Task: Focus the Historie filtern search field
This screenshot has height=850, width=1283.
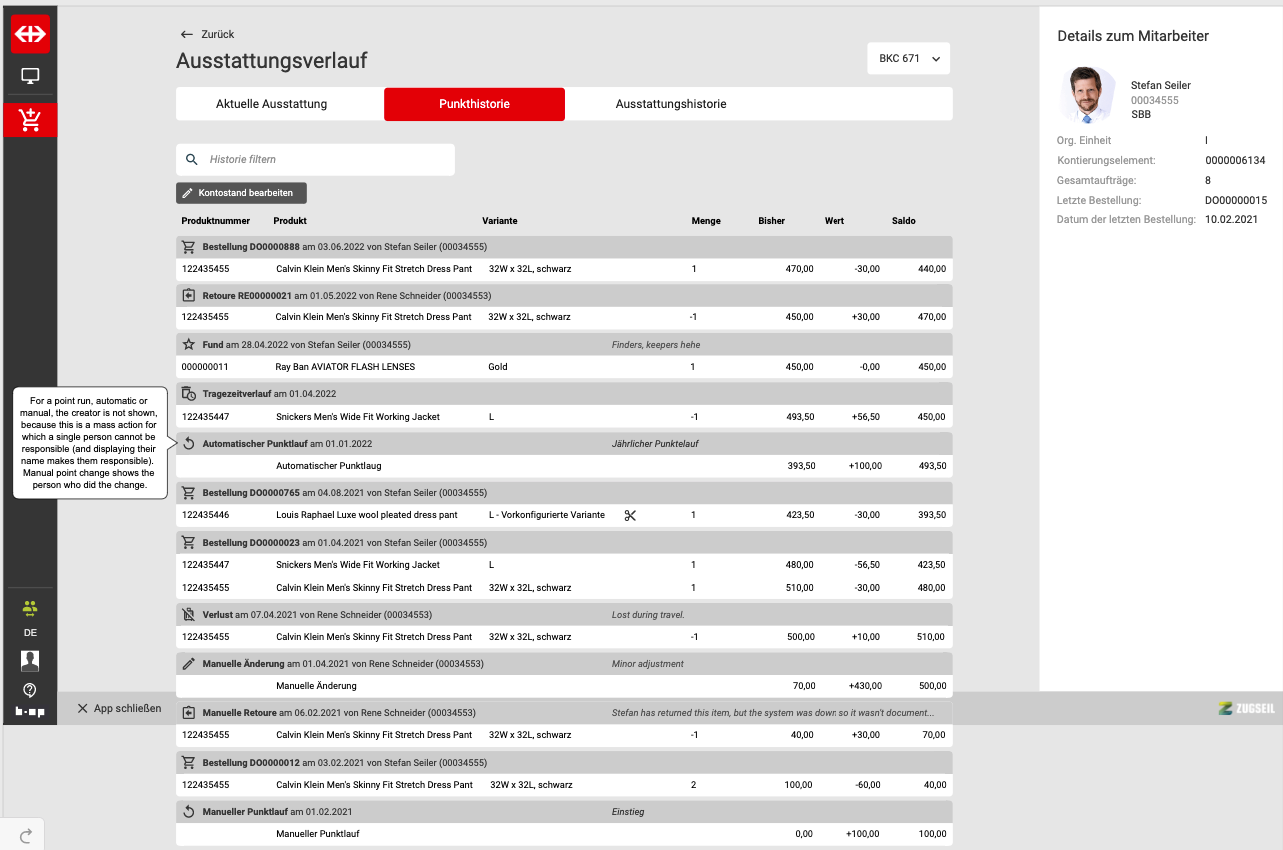Action: tap(325, 160)
